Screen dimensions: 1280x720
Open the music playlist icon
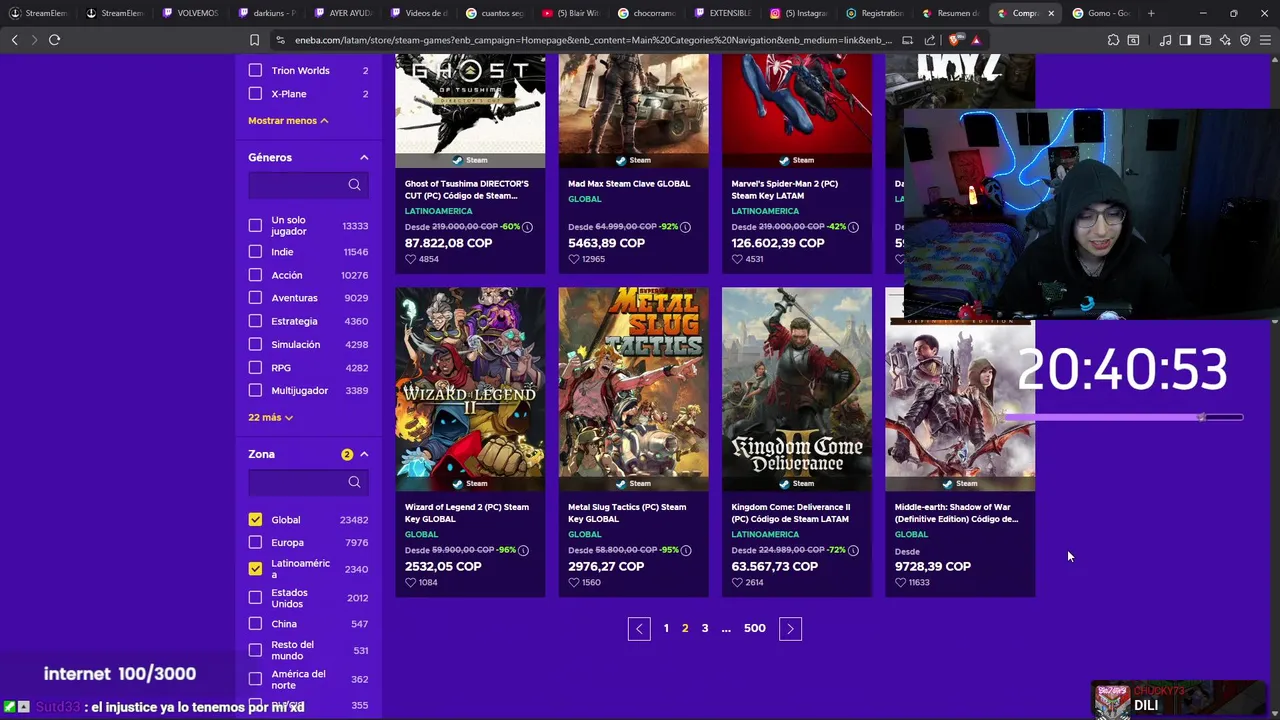click(x=1165, y=40)
